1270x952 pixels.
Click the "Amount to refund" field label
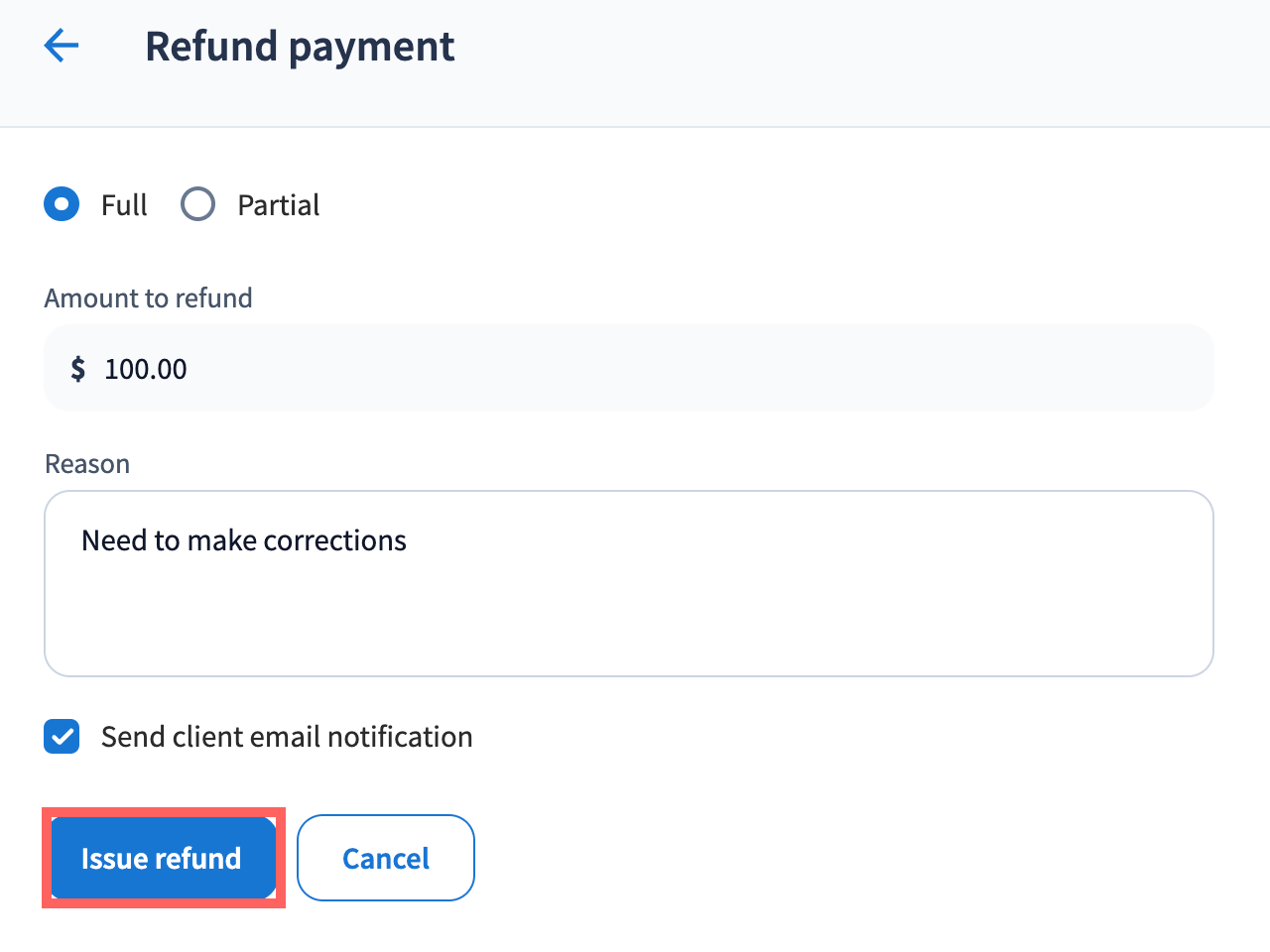149,298
